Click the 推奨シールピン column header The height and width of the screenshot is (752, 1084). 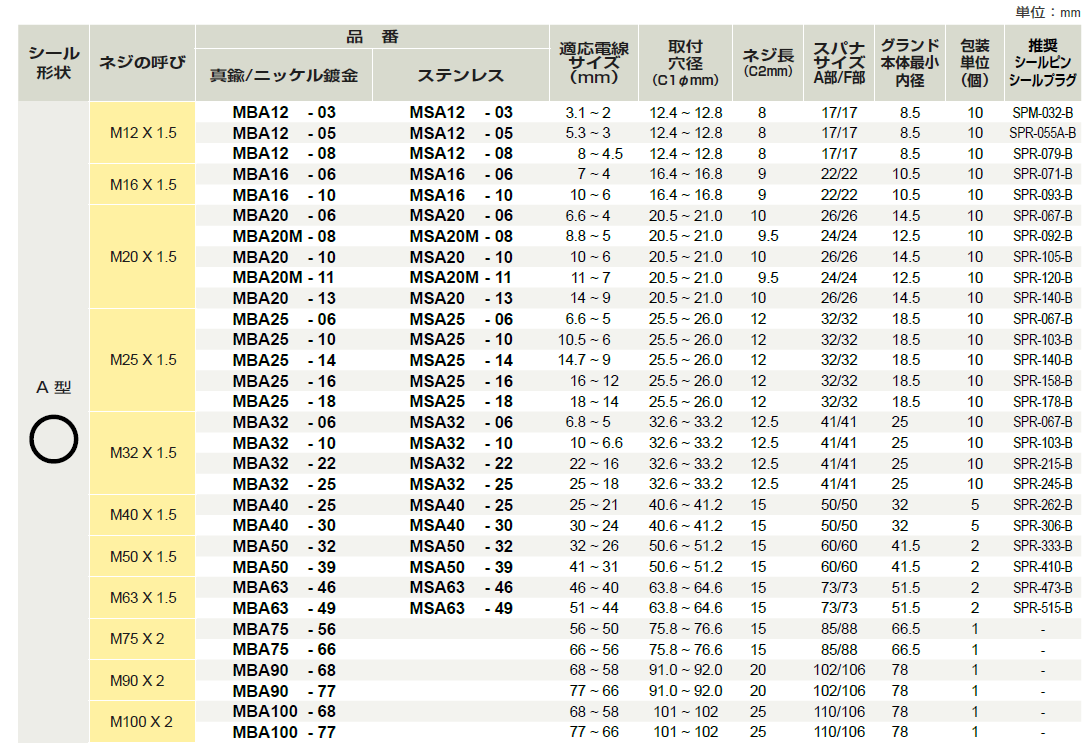(1042, 62)
